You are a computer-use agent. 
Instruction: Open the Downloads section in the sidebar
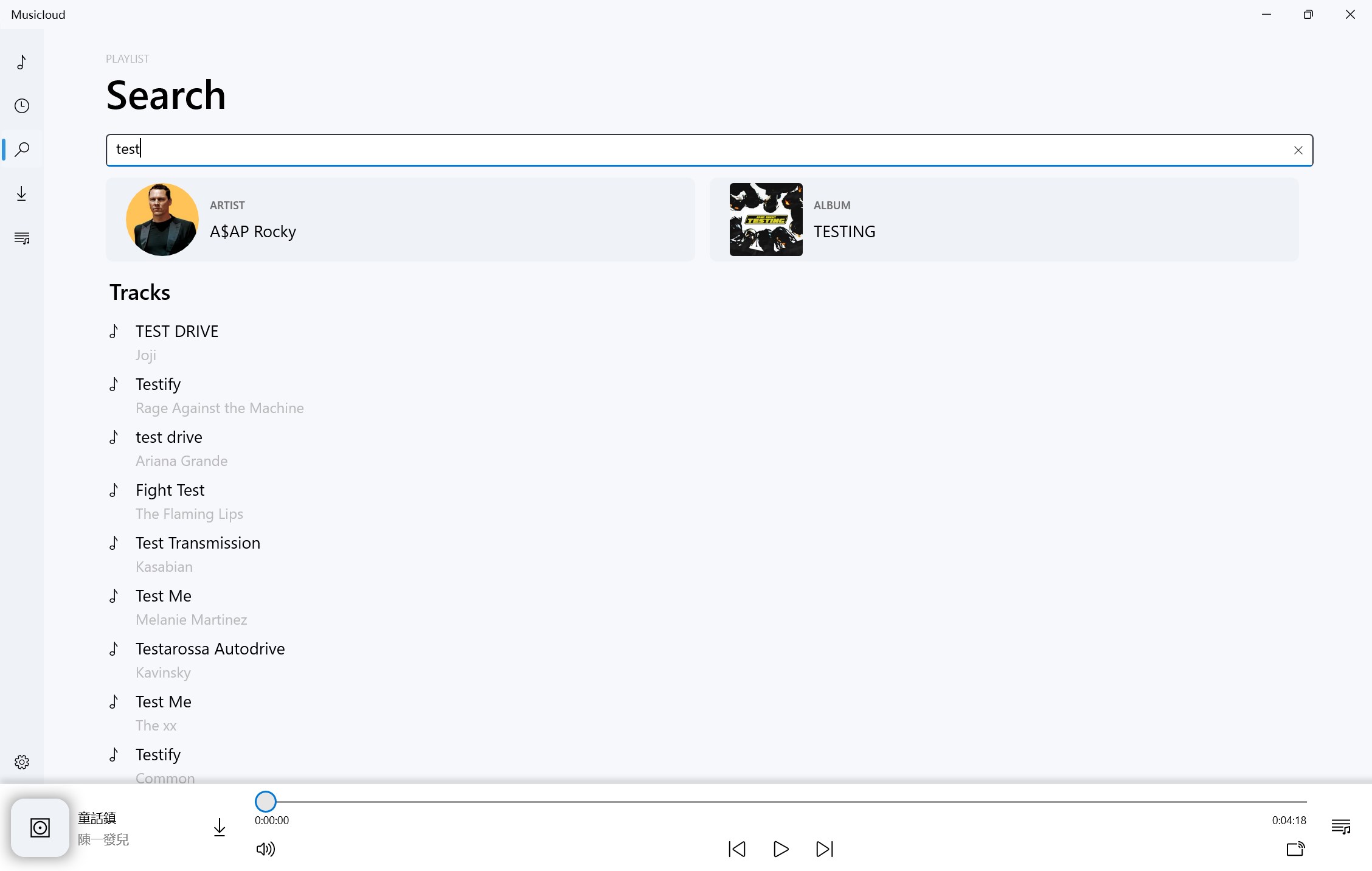(x=22, y=193)
